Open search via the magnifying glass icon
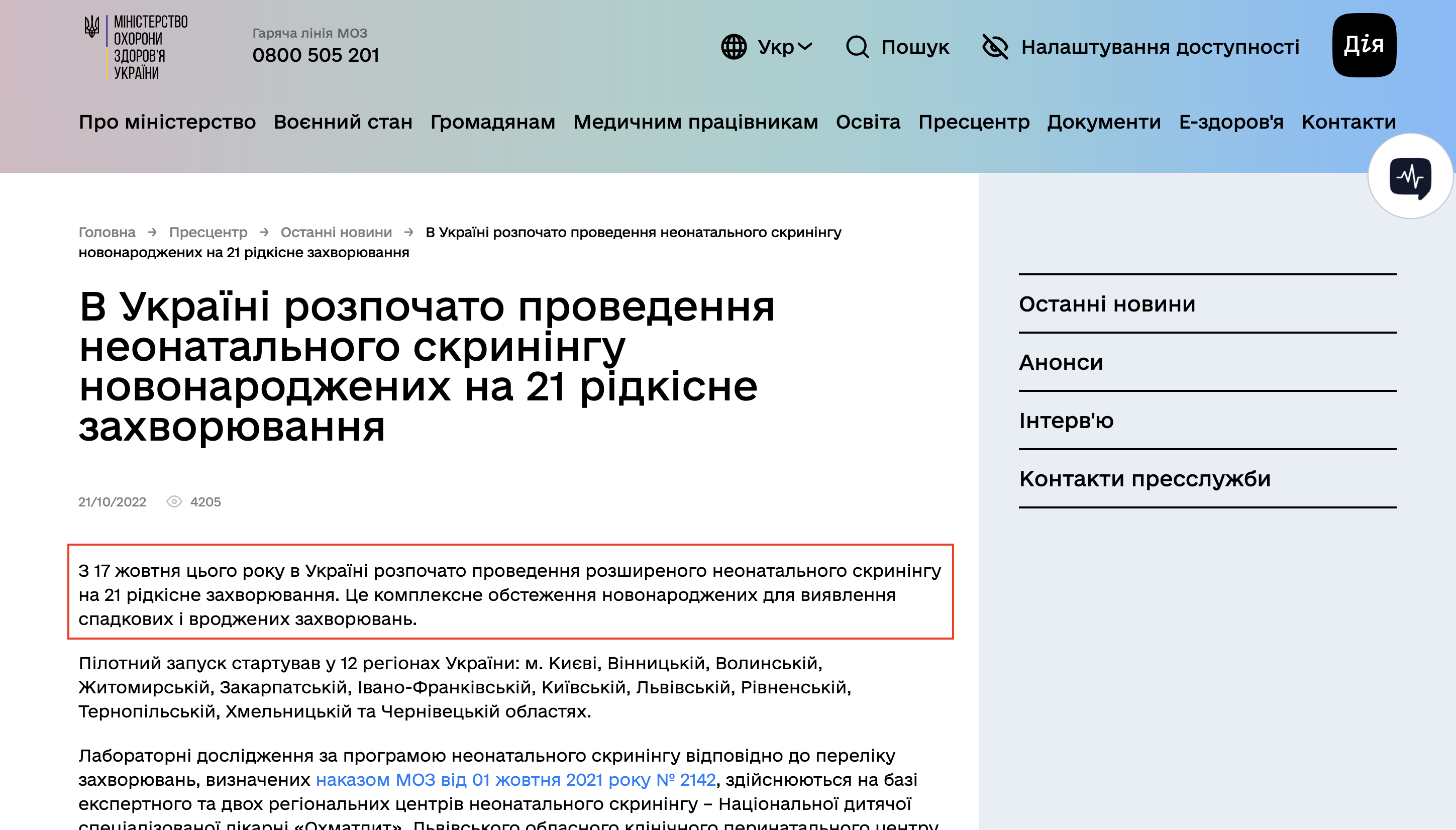This screenshot has width=1456, height=830. coord(858,48)
